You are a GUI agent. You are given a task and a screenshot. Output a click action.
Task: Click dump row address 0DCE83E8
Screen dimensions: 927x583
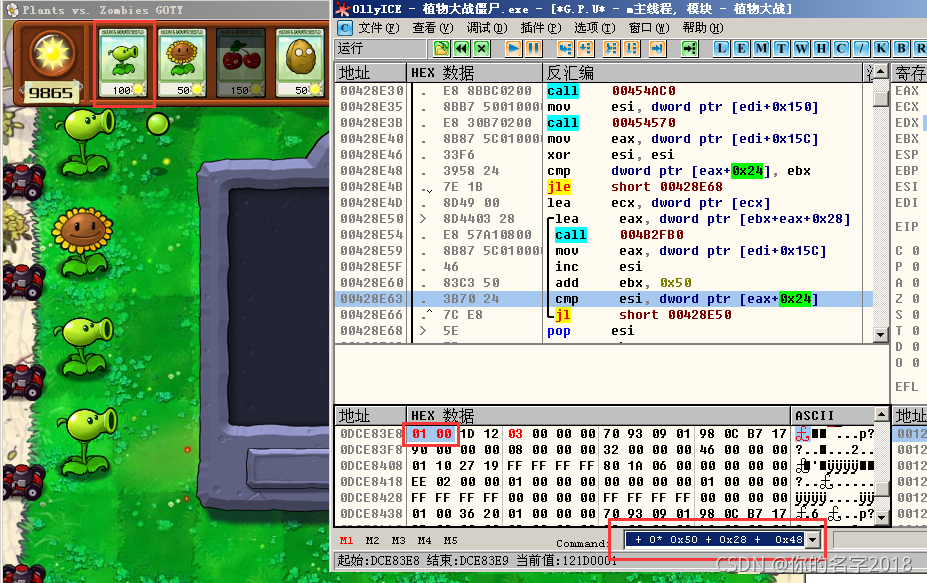click(371, 434)
